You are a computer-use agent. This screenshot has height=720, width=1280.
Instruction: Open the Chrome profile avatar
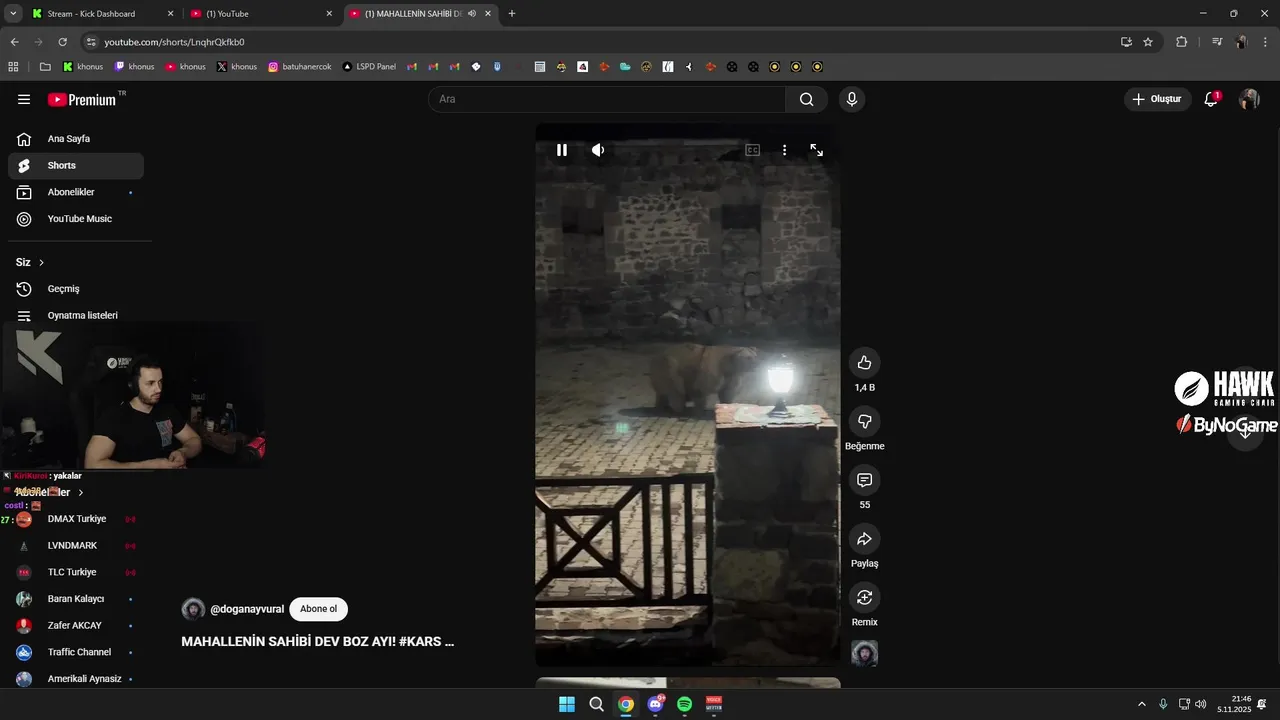click(1241, 42)
